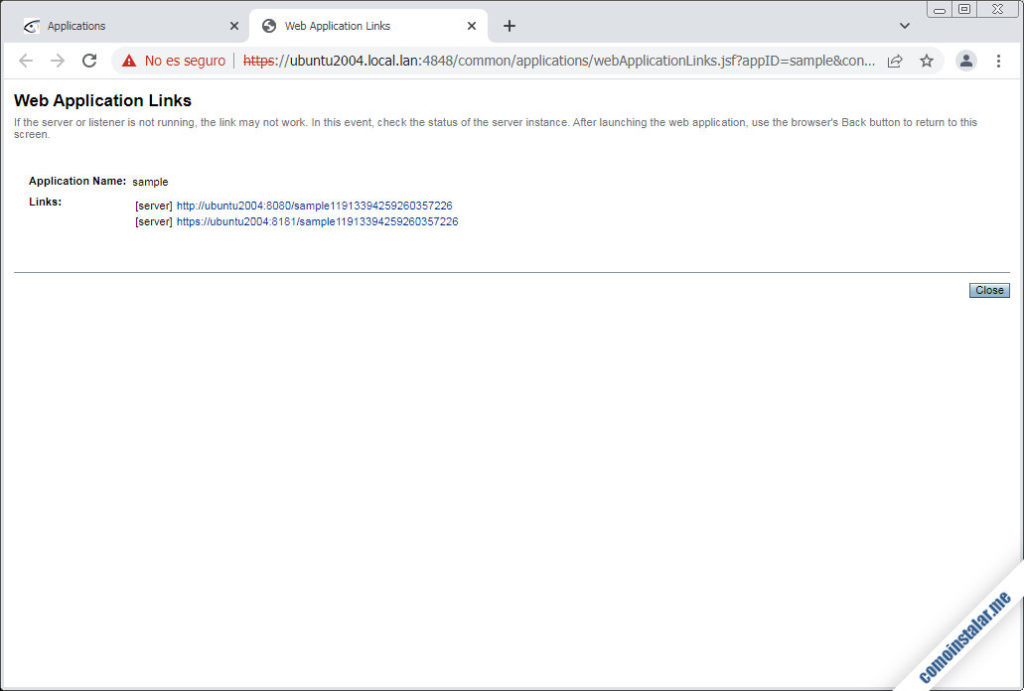Share this page using the share icon
The width and height of the screenshot is (1024, 691).
pyautogui.click(x=895, y=61)
